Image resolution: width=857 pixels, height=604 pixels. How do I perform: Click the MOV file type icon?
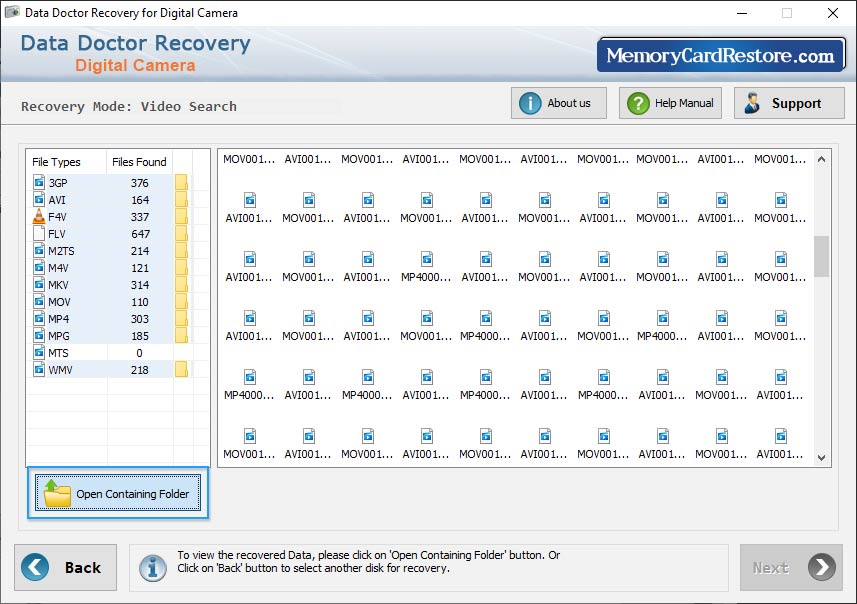pos(39,301)
